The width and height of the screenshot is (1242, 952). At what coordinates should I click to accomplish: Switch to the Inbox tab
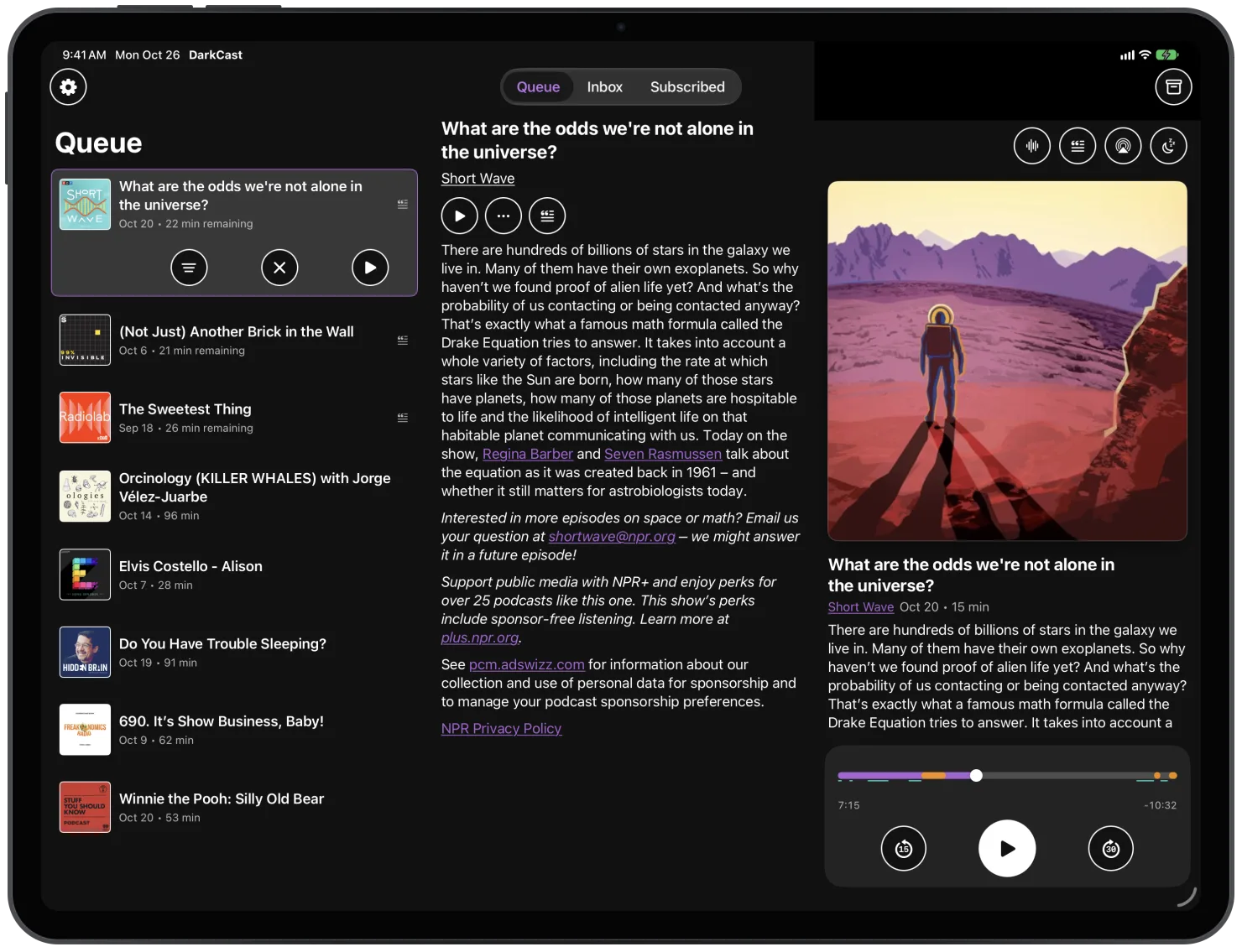604,87
